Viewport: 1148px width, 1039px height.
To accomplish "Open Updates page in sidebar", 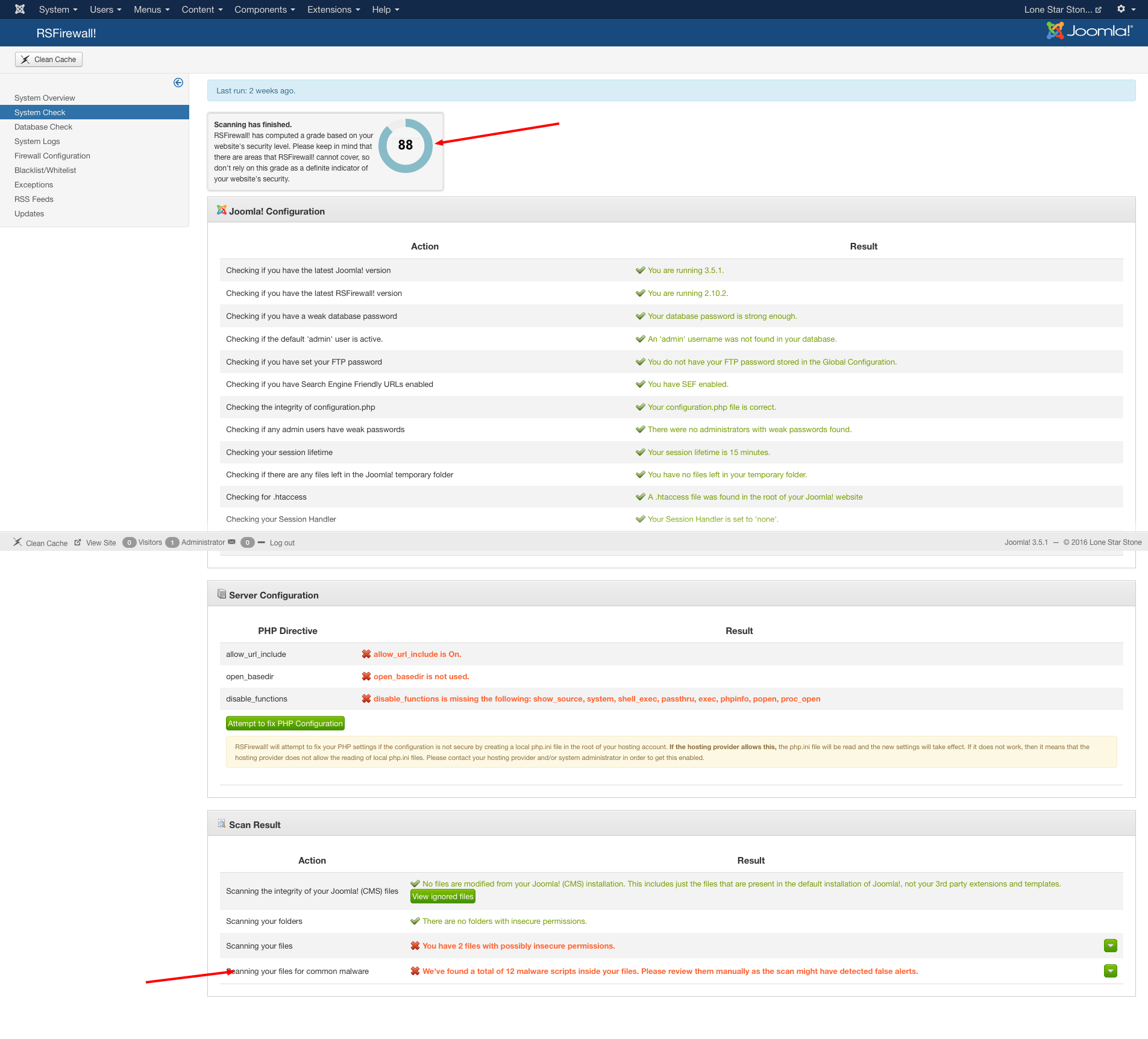I will 30,213.
